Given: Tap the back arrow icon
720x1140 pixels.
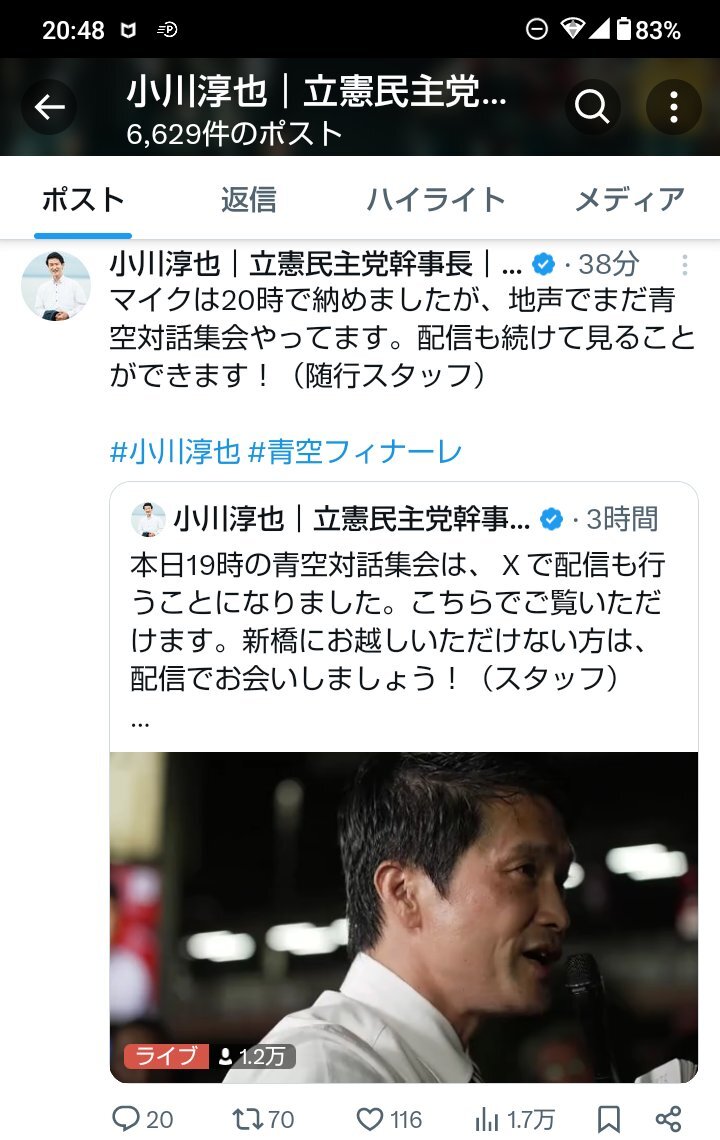Looking at the screenshot, I should [49, 108].
